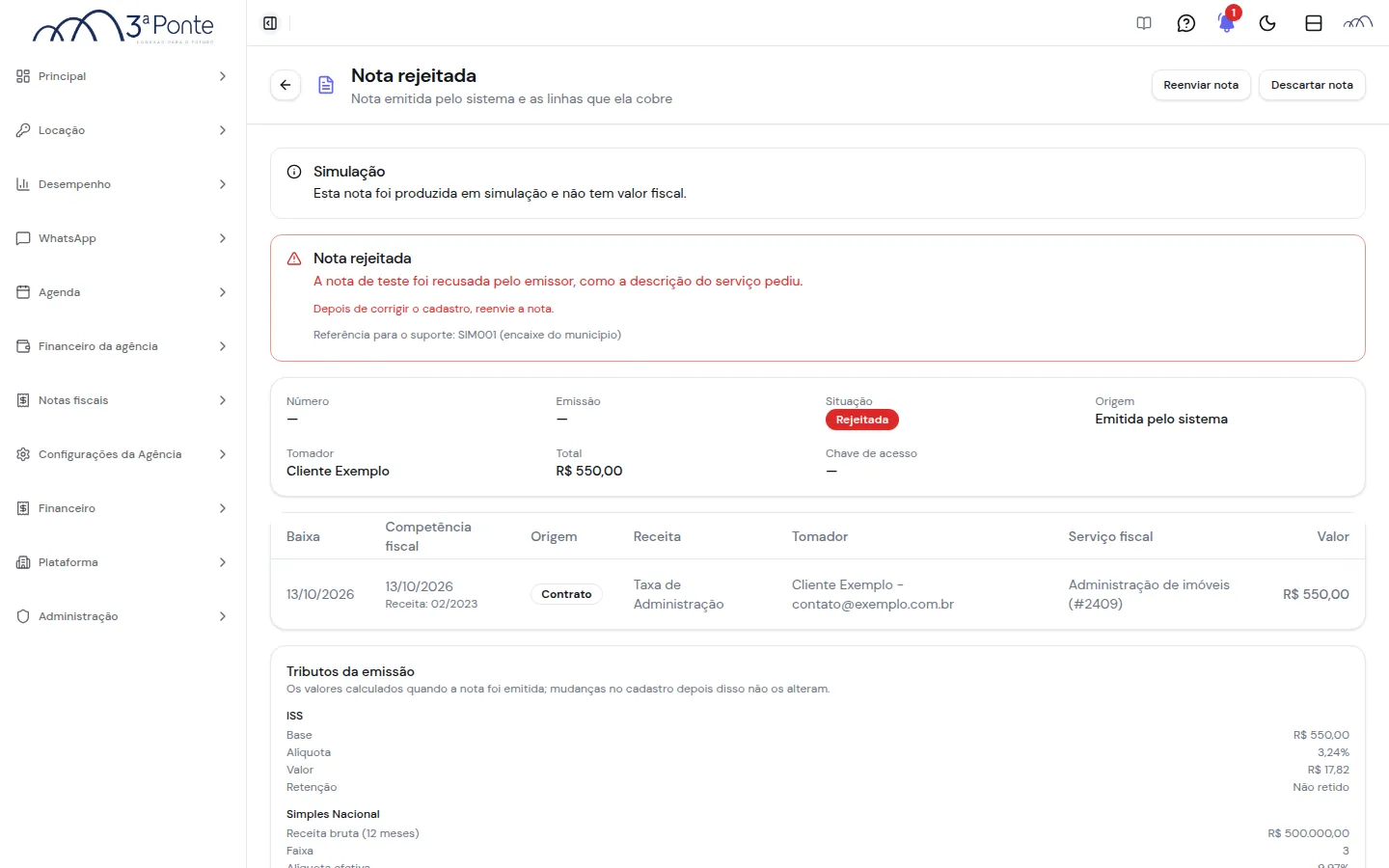Expand the Principal menu chevron

pos(223,76)
